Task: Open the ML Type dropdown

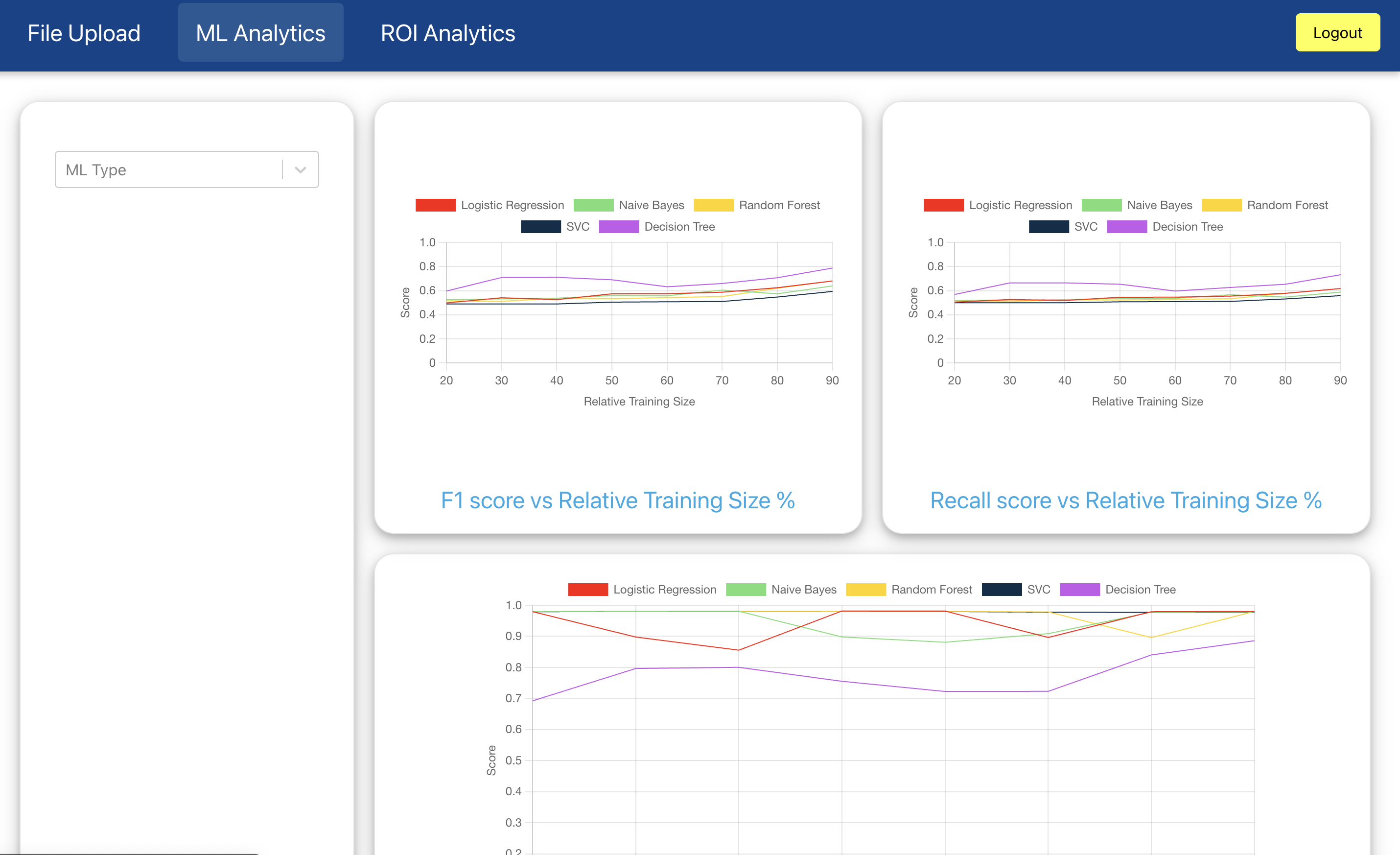Action: pyautogui.click(x=187, y=169)
